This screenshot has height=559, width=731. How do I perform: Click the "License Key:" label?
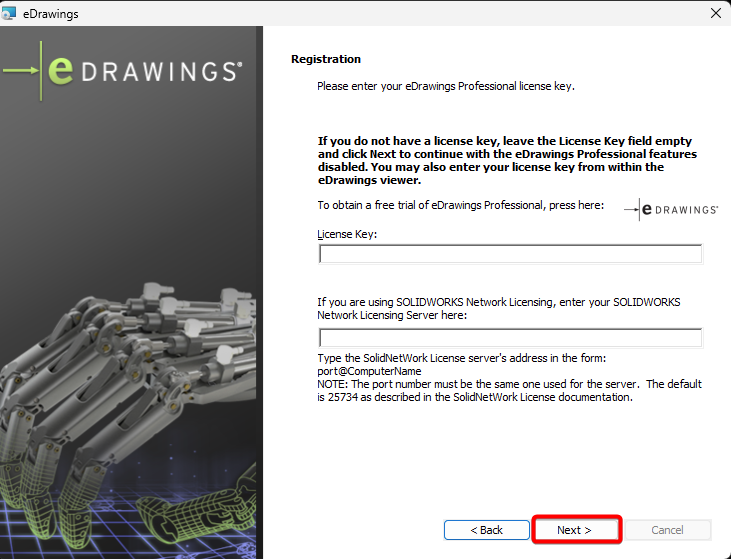(x=347, y=234)
